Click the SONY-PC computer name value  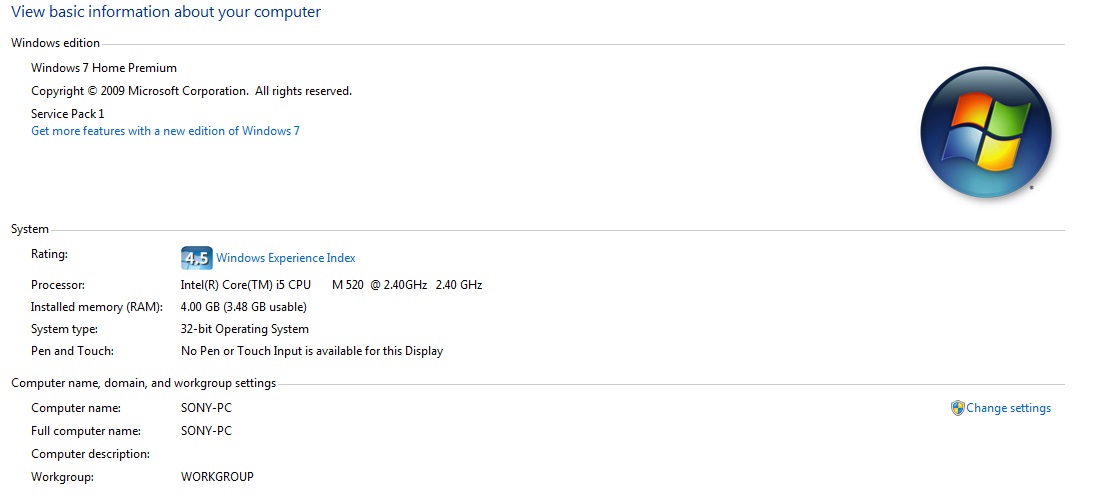coord(206,408)
